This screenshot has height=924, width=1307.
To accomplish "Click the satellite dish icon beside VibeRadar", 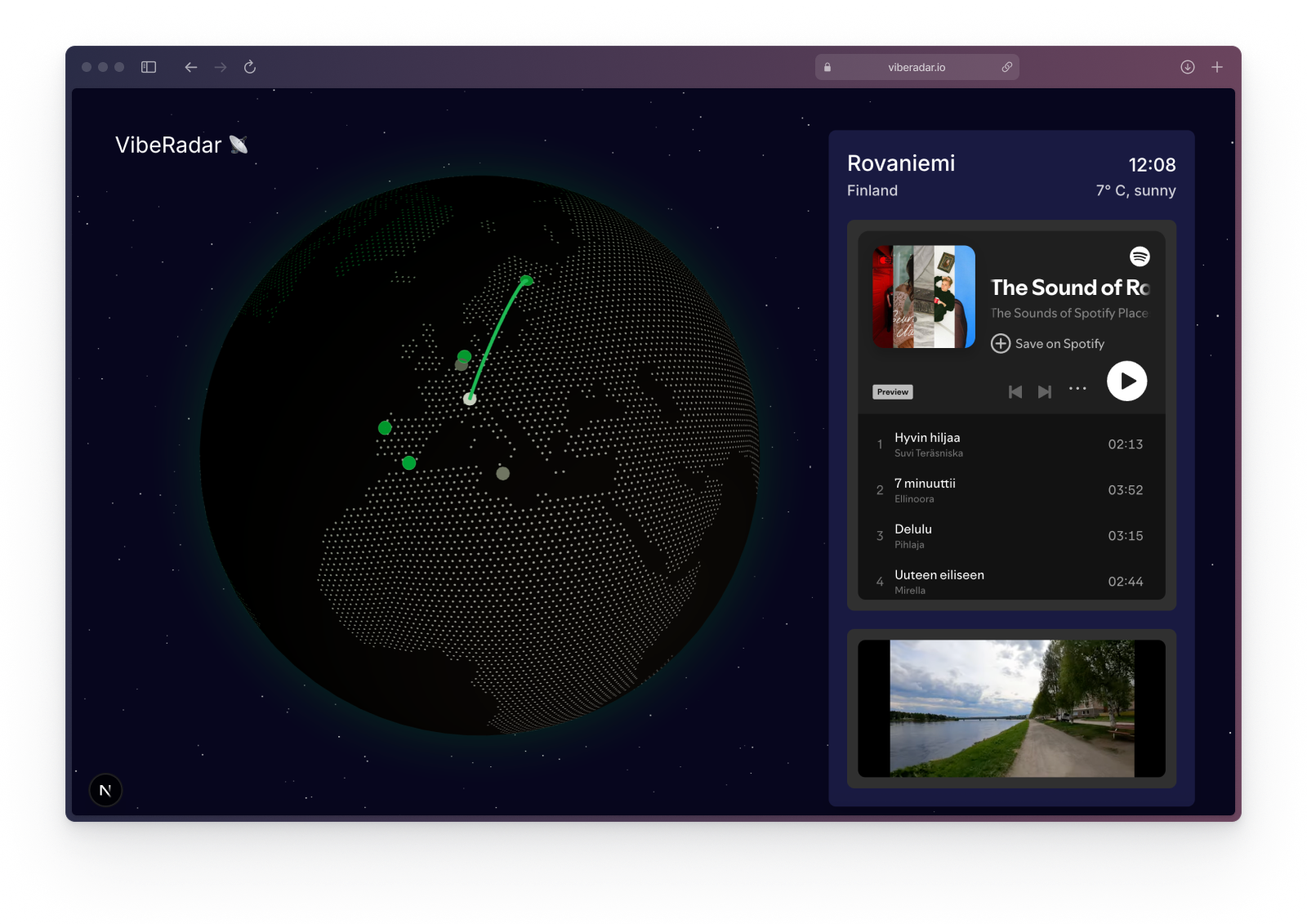I will (x=239, y=145).
